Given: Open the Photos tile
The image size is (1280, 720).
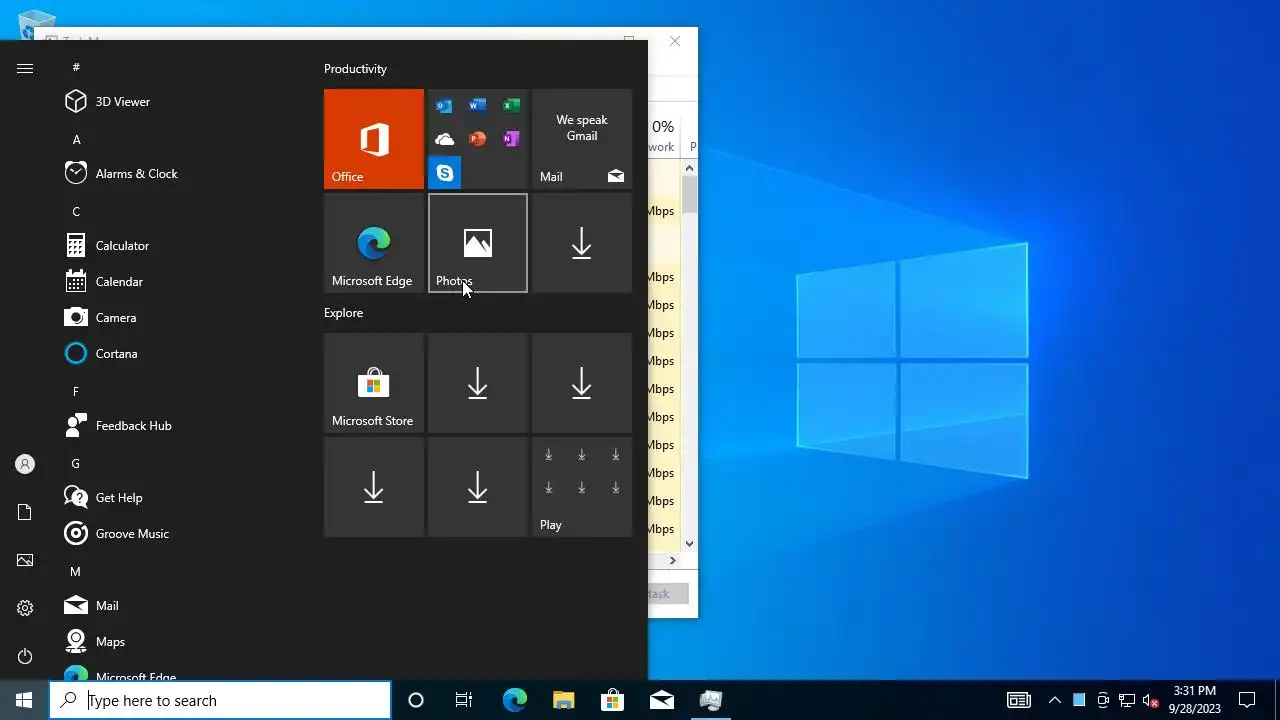Looking at the screenshot, I should [478, 243].
